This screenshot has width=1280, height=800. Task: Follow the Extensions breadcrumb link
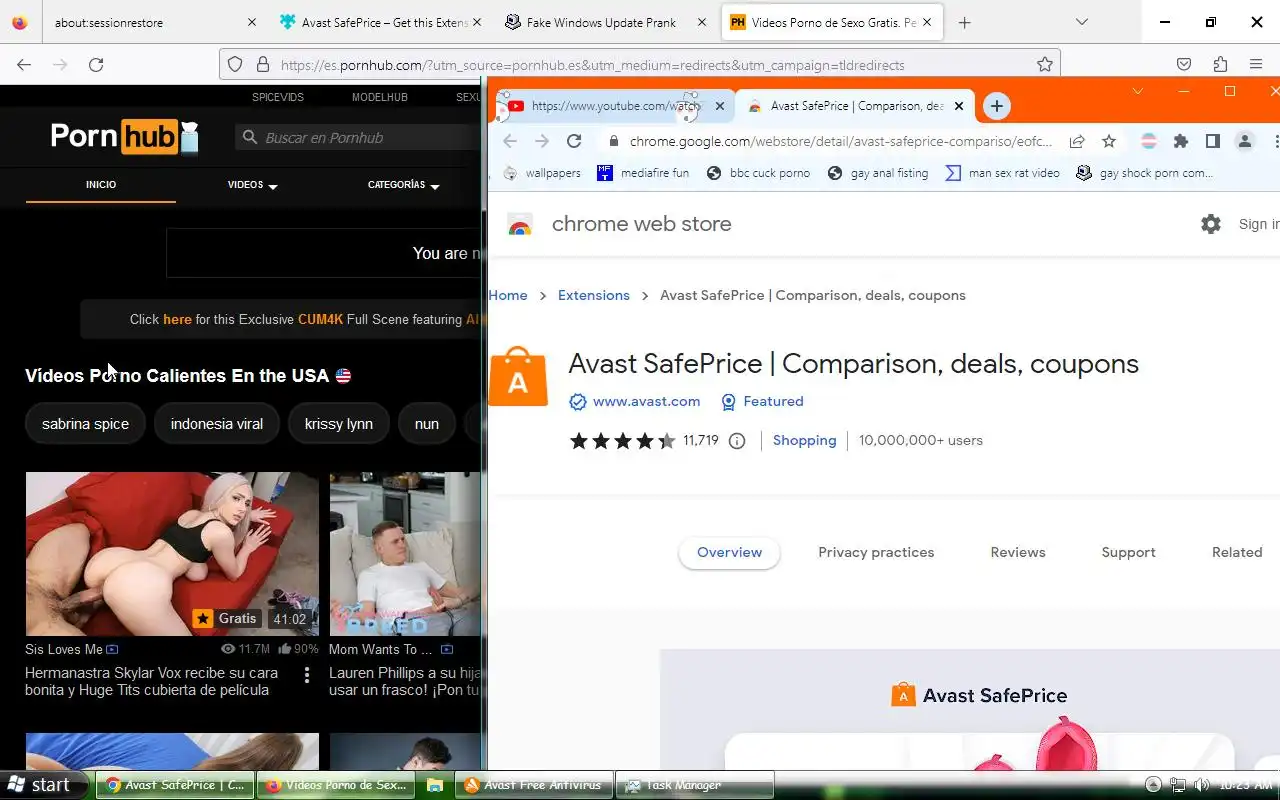[x=594, y=296]
